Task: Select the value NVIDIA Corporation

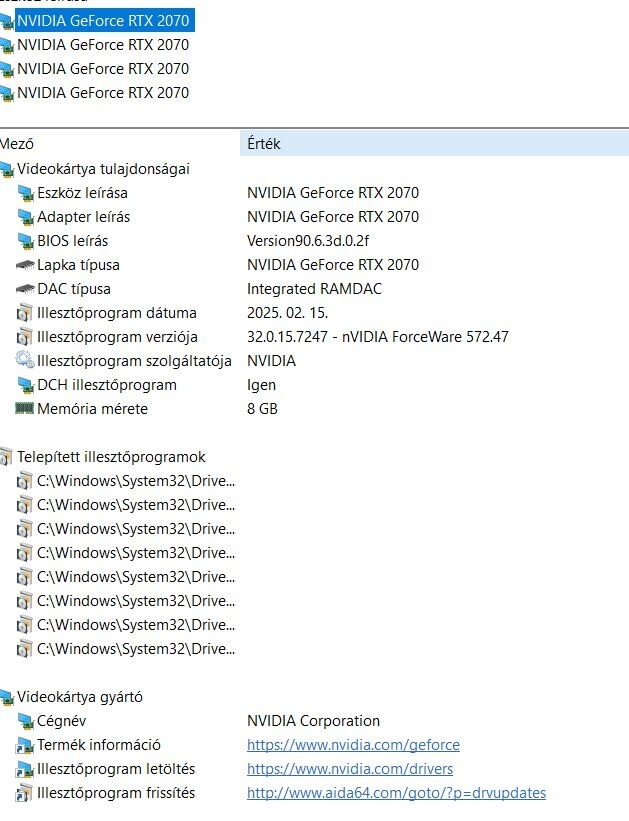Action: (313, 721)
